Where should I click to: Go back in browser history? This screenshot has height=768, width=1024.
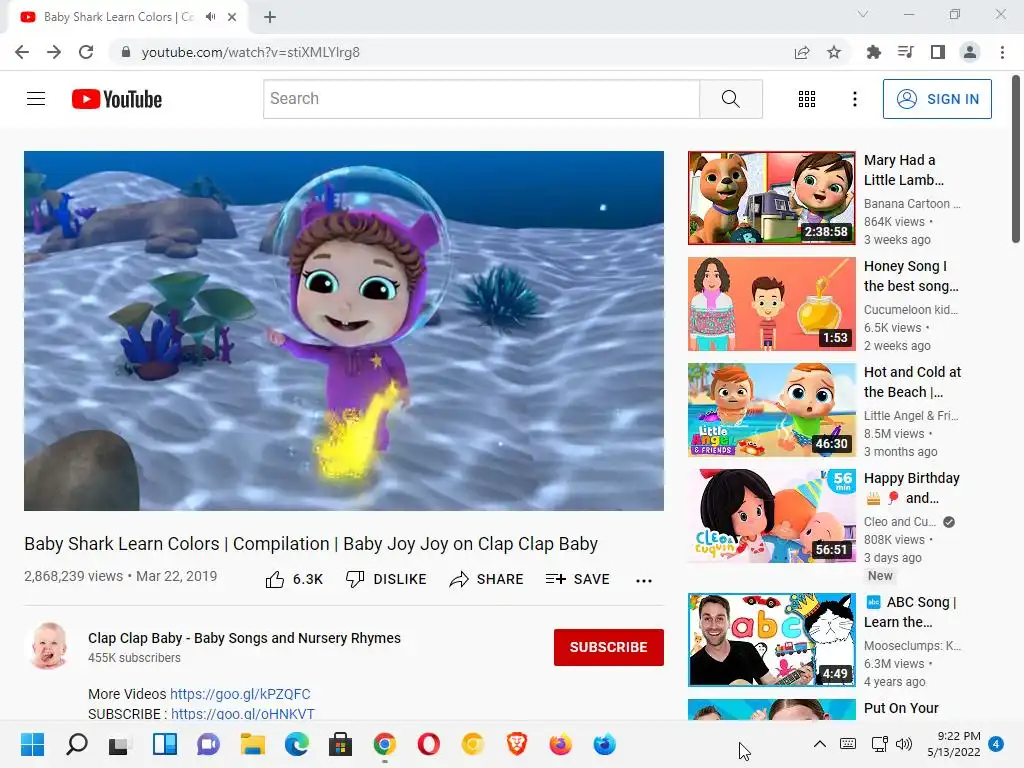(22, 52)
